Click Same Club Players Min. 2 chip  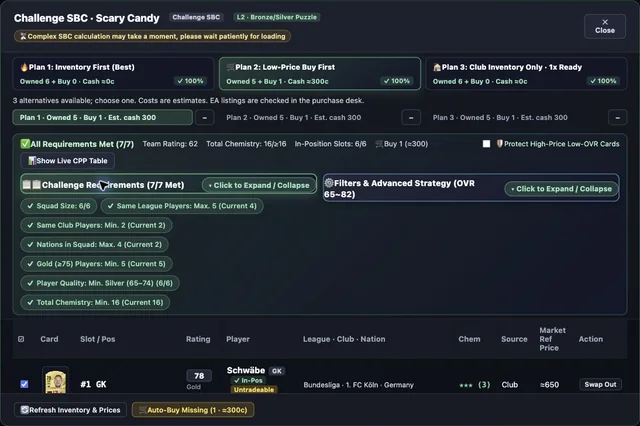pyautogui.click(x=96, y=225)
